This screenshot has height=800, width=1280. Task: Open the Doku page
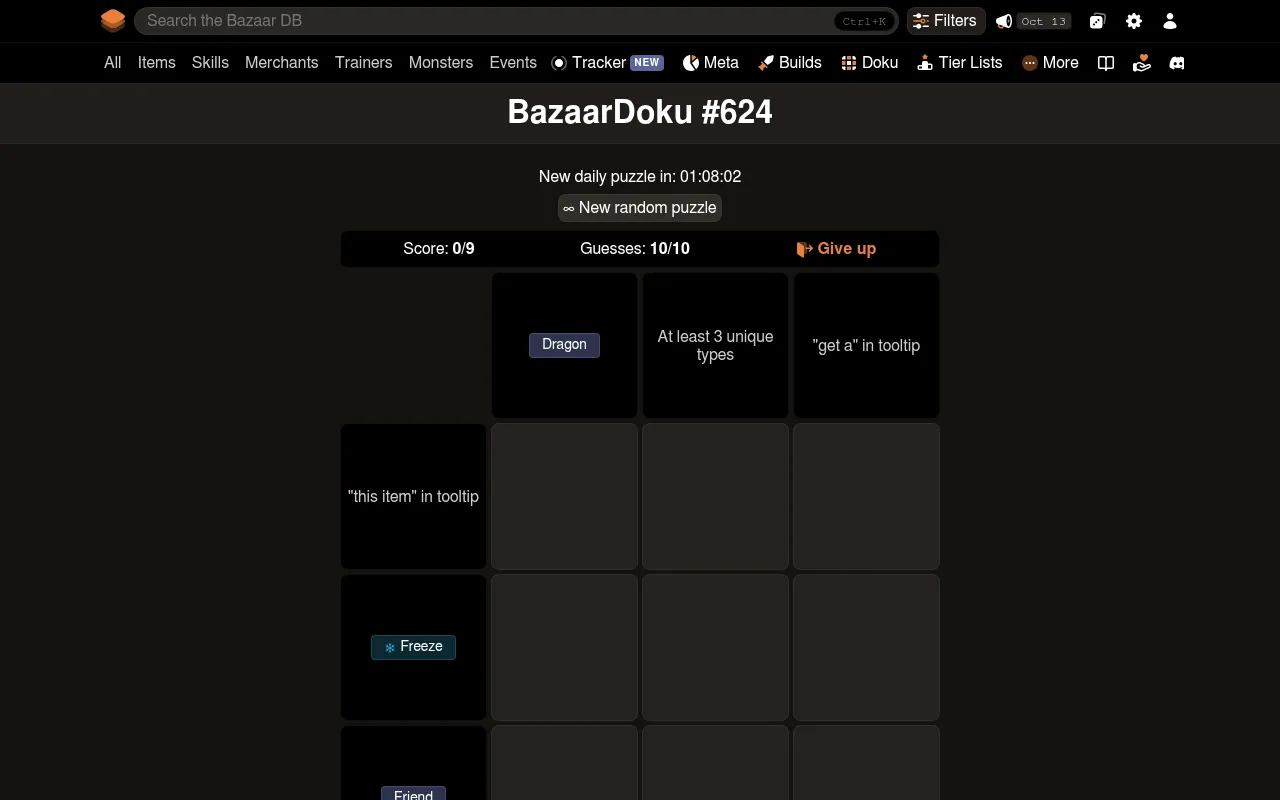coord(869,62)
